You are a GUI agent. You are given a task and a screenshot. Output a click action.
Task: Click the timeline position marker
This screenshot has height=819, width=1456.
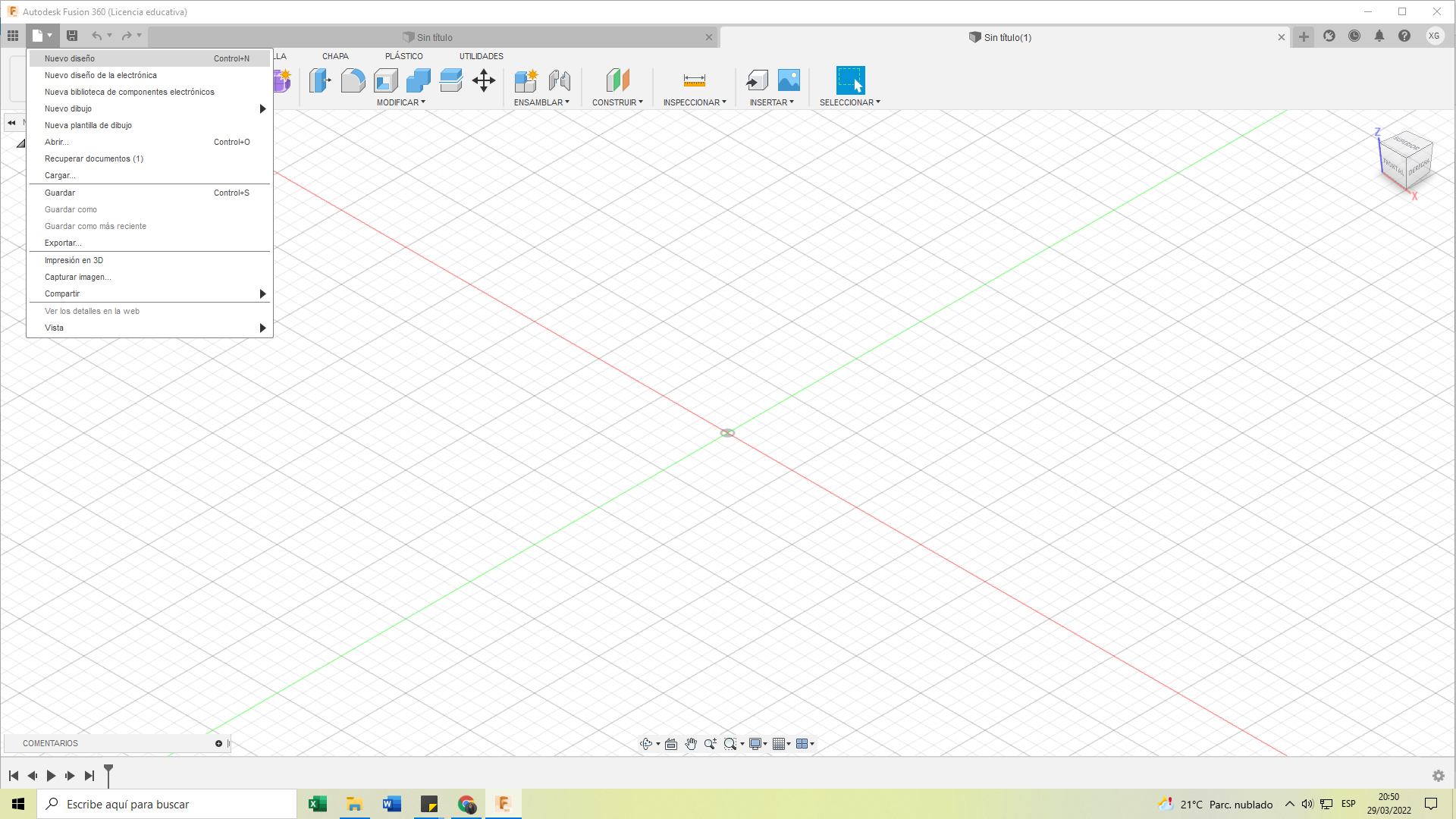coord(108,773)
